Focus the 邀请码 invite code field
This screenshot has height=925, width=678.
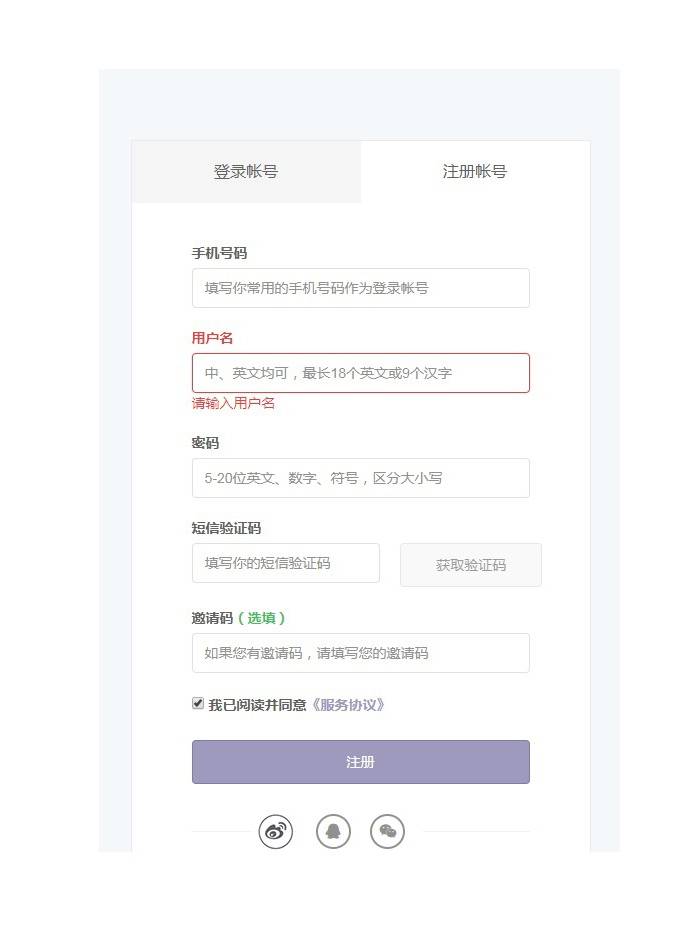point(360,653)
